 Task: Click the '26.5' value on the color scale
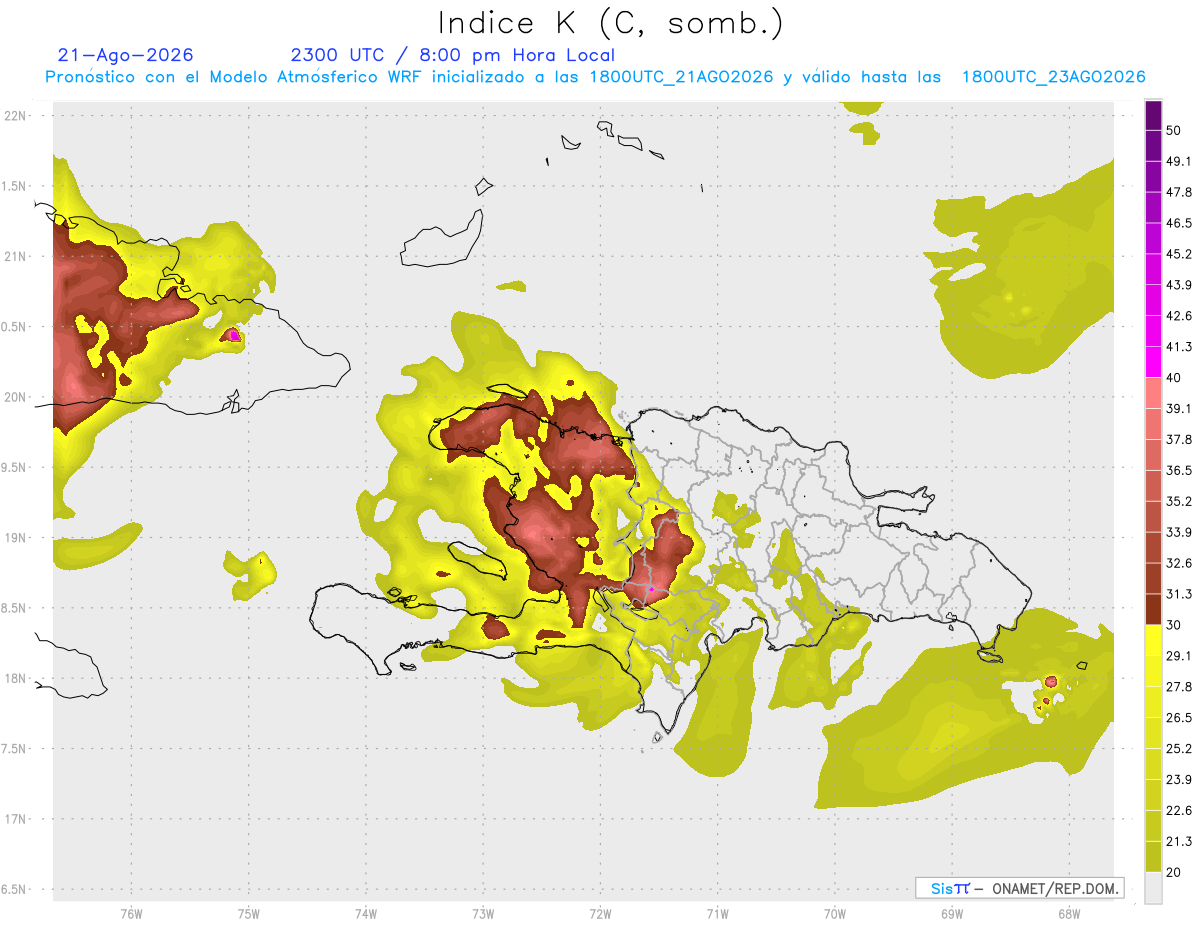tap(1178, 718)
